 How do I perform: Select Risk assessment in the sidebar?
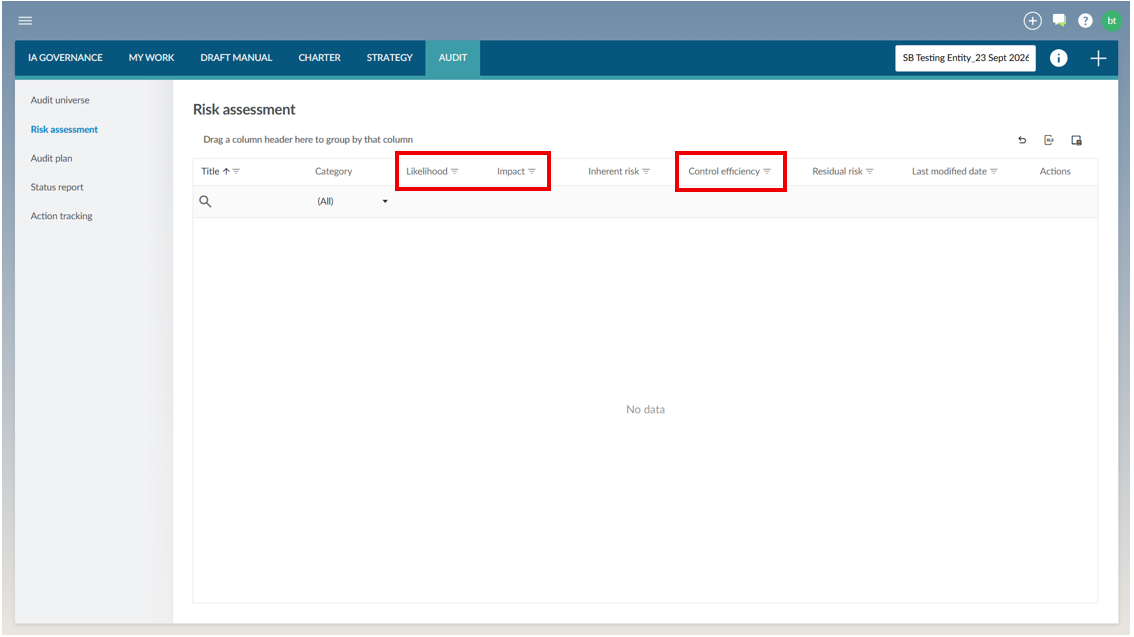click(x=64, y=129)
